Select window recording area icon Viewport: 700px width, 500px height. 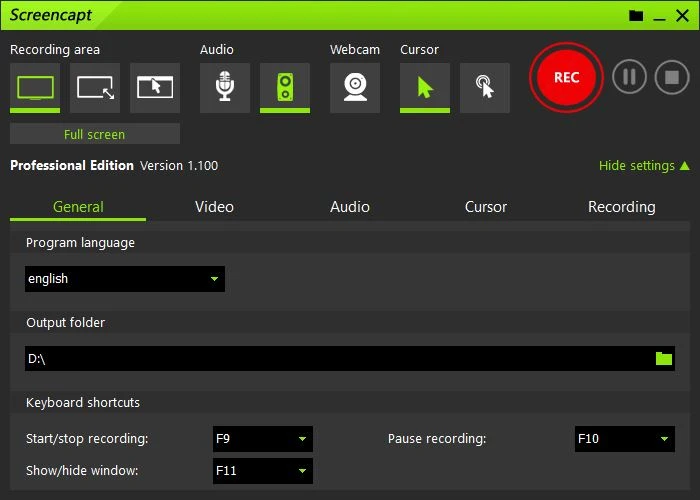click(155, 87)
